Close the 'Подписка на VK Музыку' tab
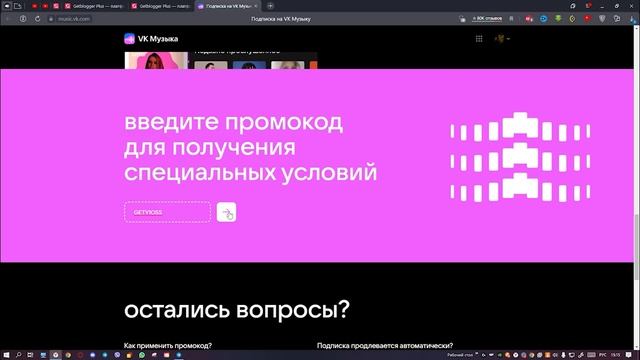 [256, 6]
